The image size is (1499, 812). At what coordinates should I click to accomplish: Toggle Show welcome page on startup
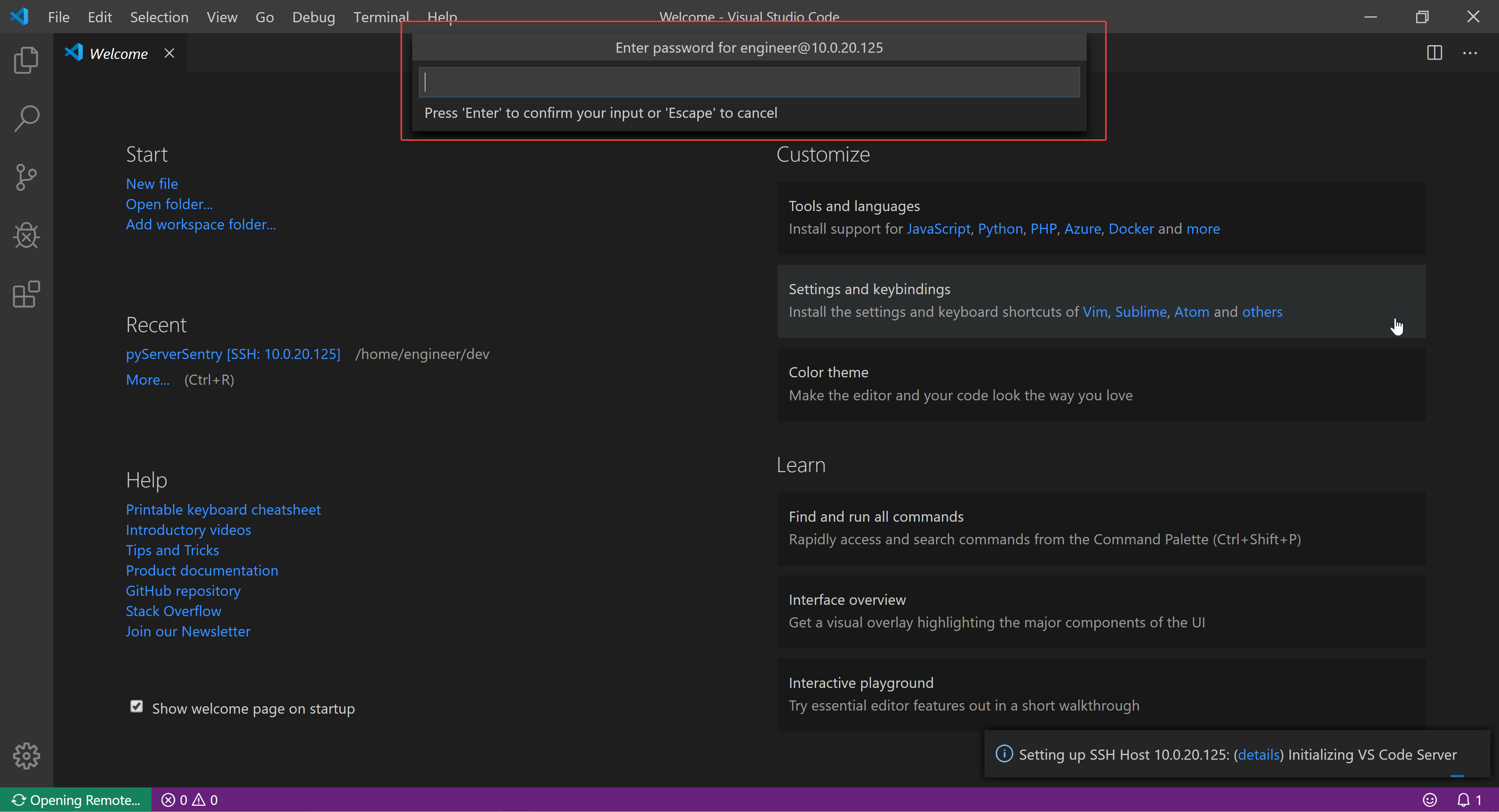pyautogui.click(x=136, y=706)
